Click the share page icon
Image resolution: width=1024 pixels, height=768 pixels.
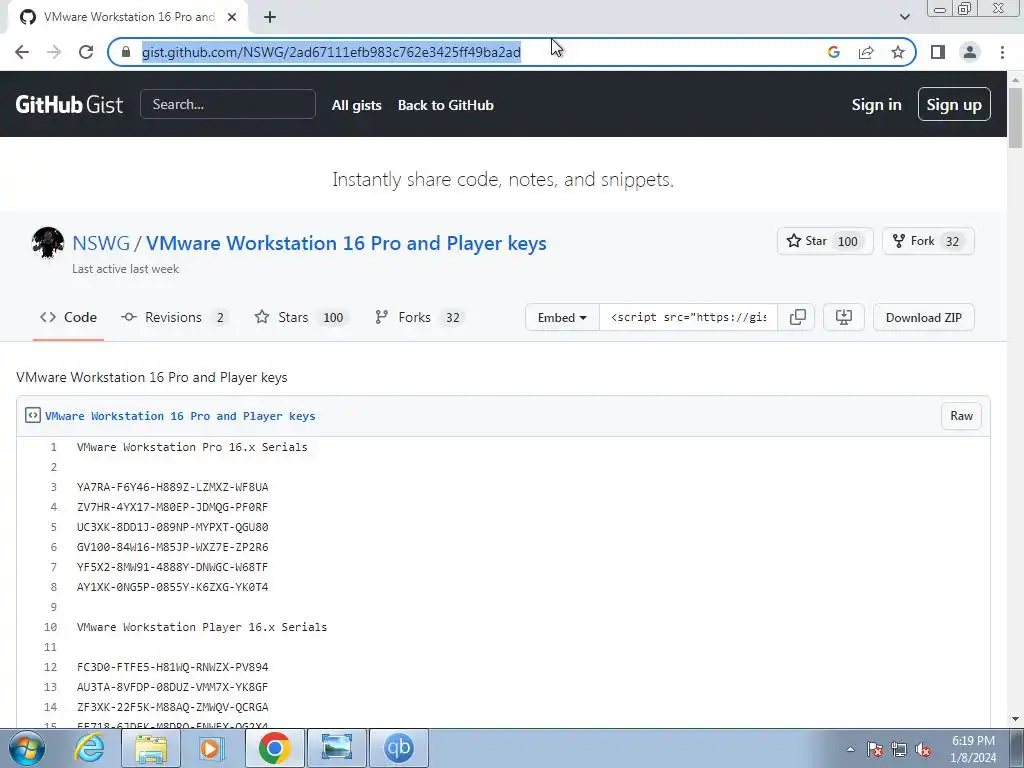point(866,52)
